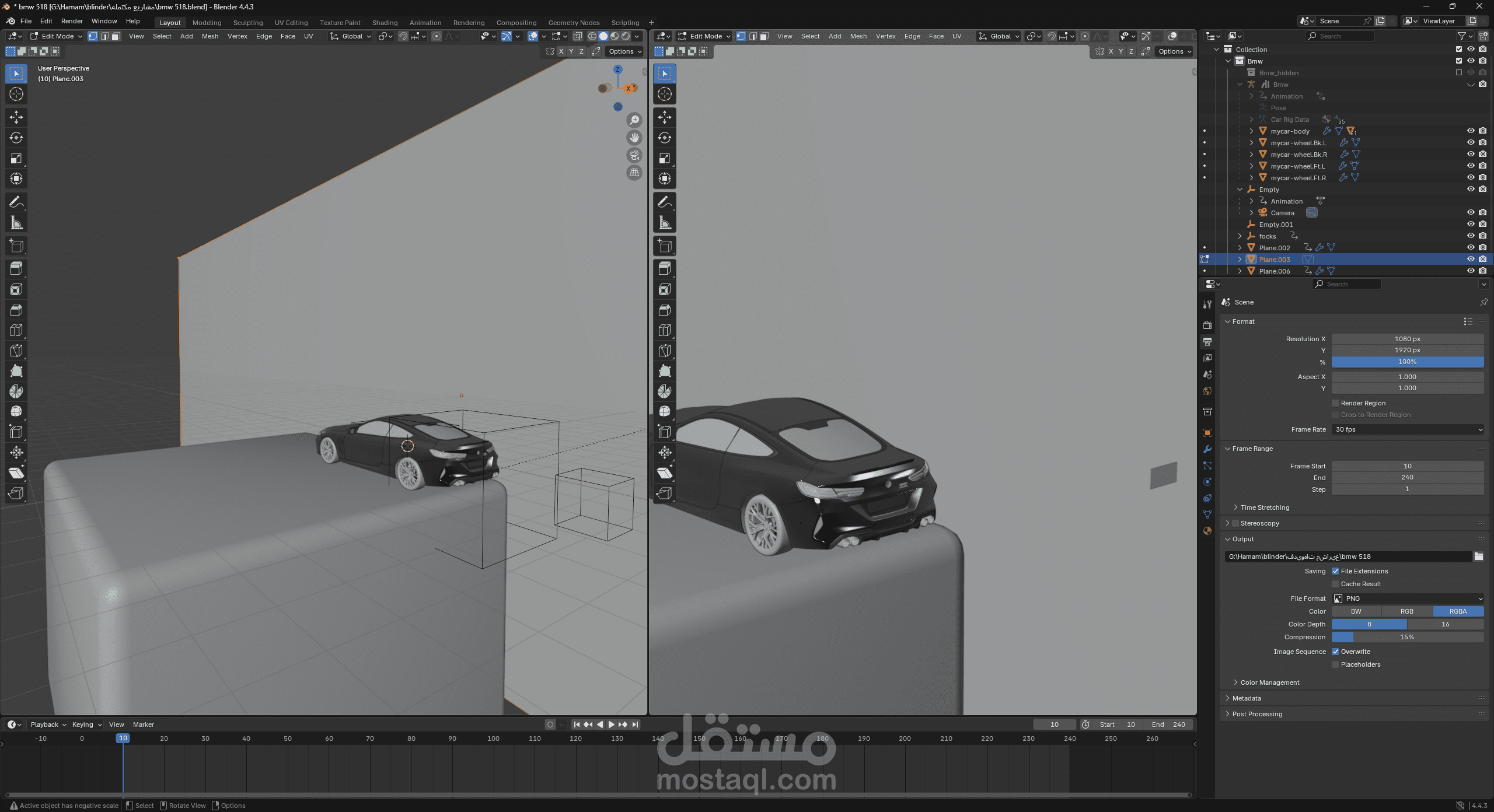Select the Annotate tool in left viewport
The image size is (1494, 812).
[x=16, y=202]
